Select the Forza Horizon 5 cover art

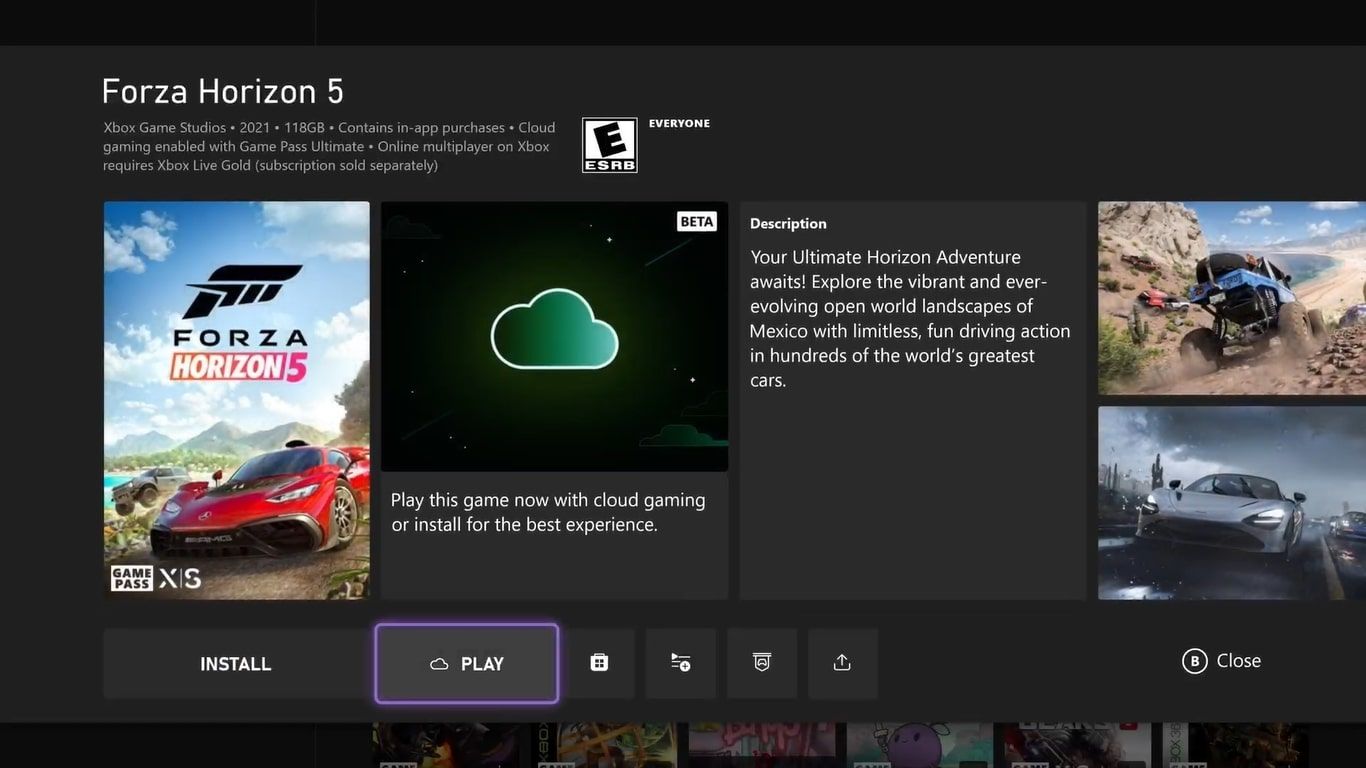(237, 401)
